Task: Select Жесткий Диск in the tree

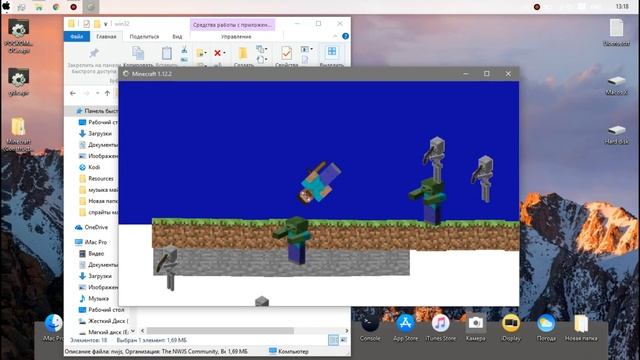Action: click(x=103, y=321)
